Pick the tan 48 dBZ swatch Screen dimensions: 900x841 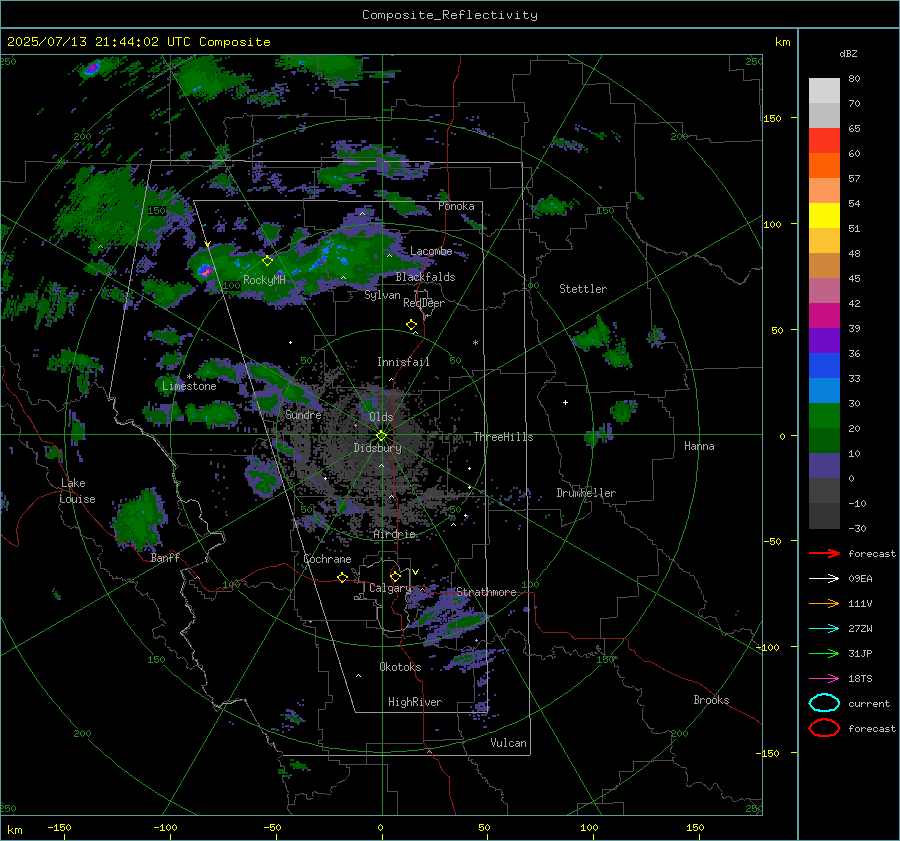[x=824, y=265]
